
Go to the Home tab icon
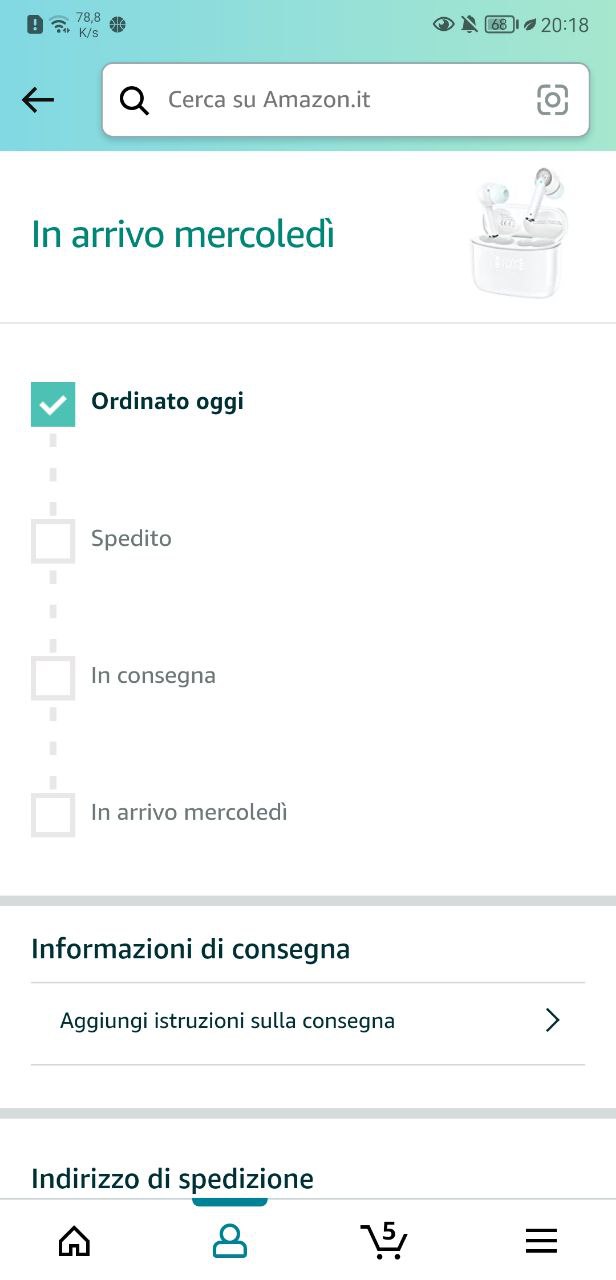pyautogui.click(x=74, y=1241)
